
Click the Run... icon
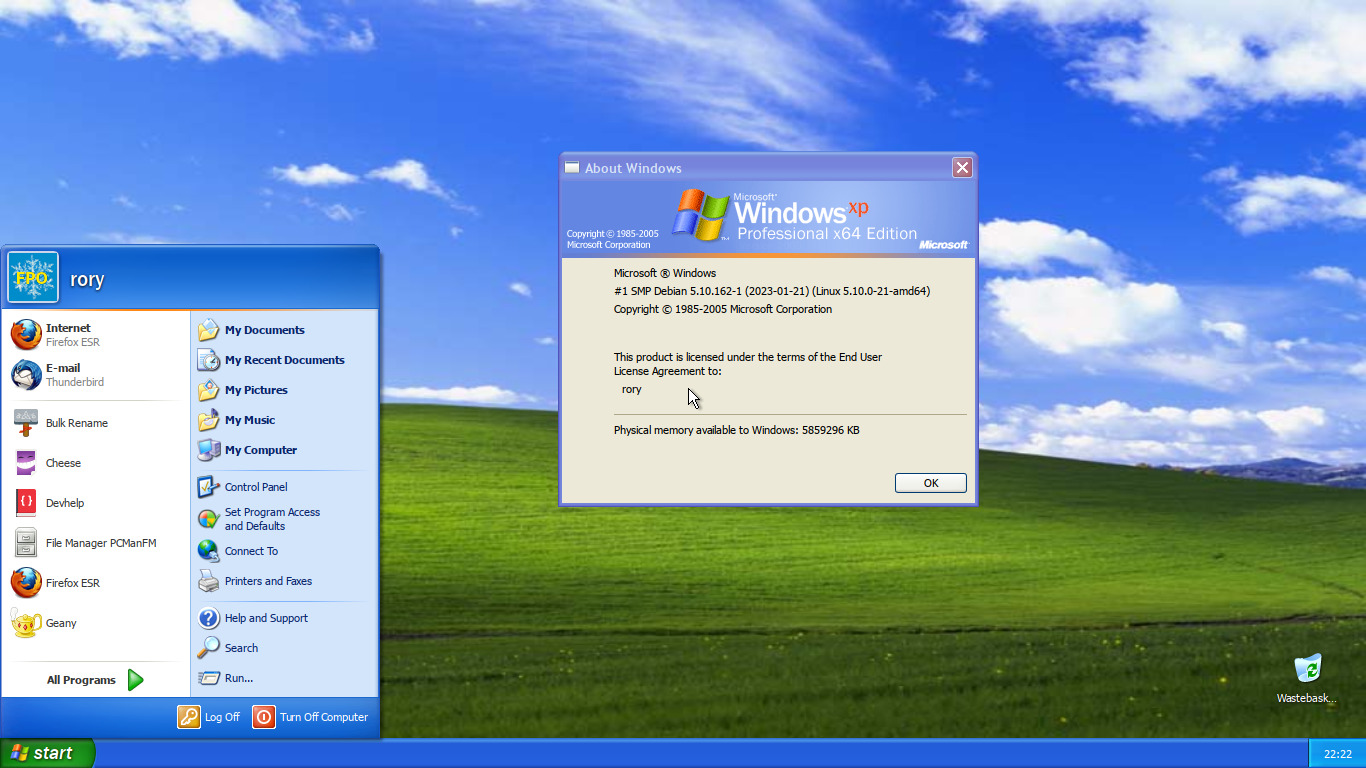(208, 678)
